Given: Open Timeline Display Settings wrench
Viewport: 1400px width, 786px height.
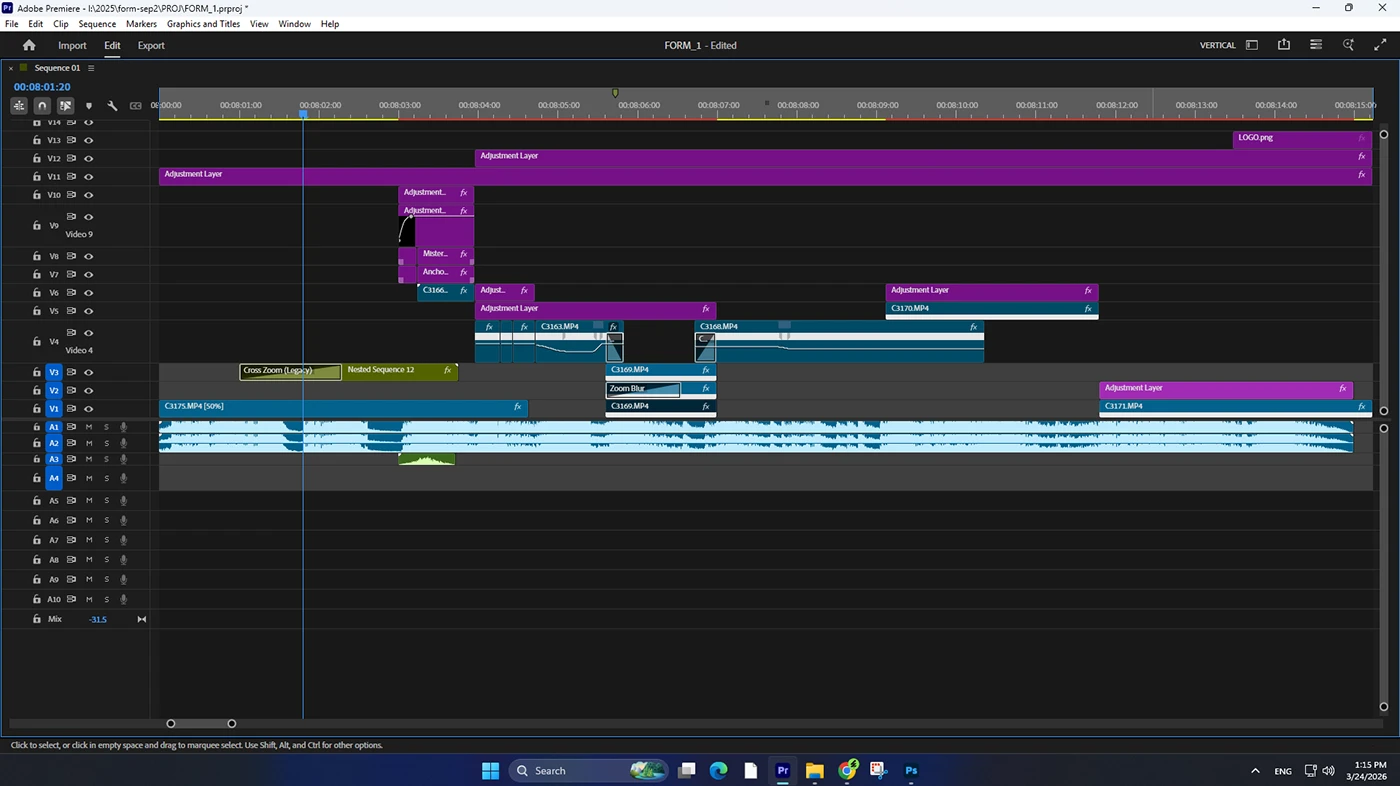Looking at the screenshot, I should tap(112, 105).
